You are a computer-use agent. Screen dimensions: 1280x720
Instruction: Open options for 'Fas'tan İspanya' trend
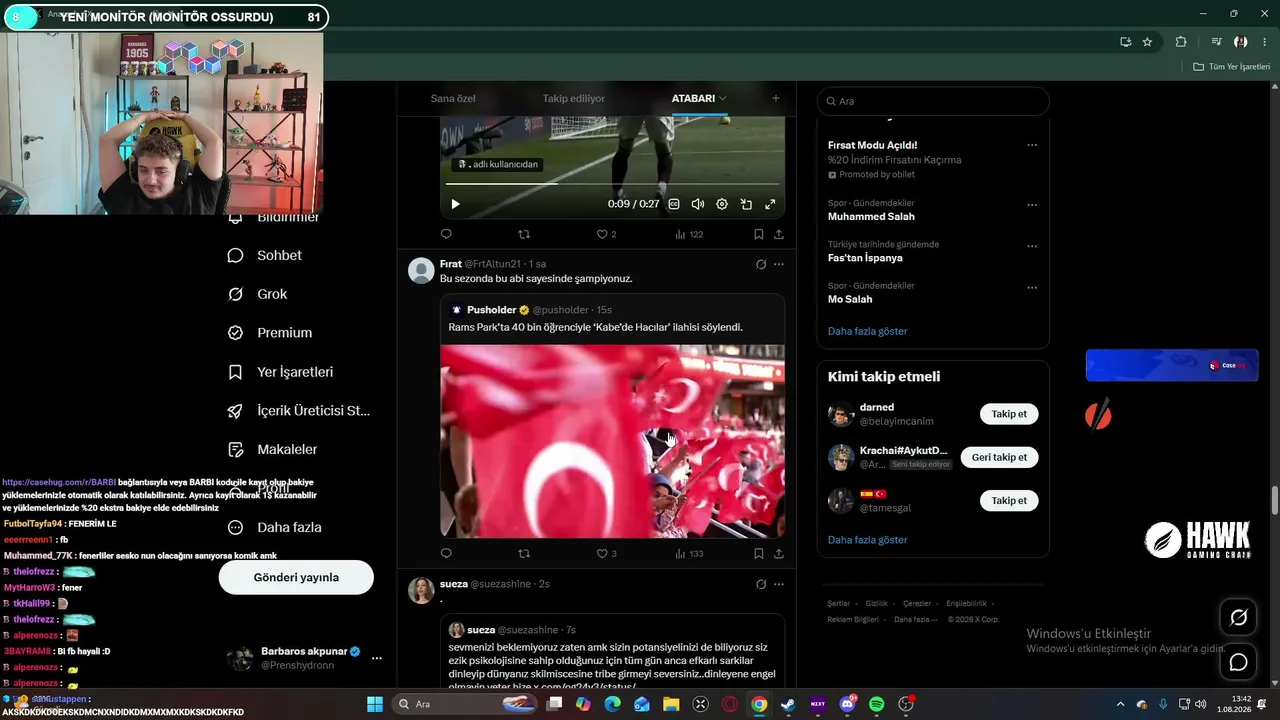click(1032, 245)
